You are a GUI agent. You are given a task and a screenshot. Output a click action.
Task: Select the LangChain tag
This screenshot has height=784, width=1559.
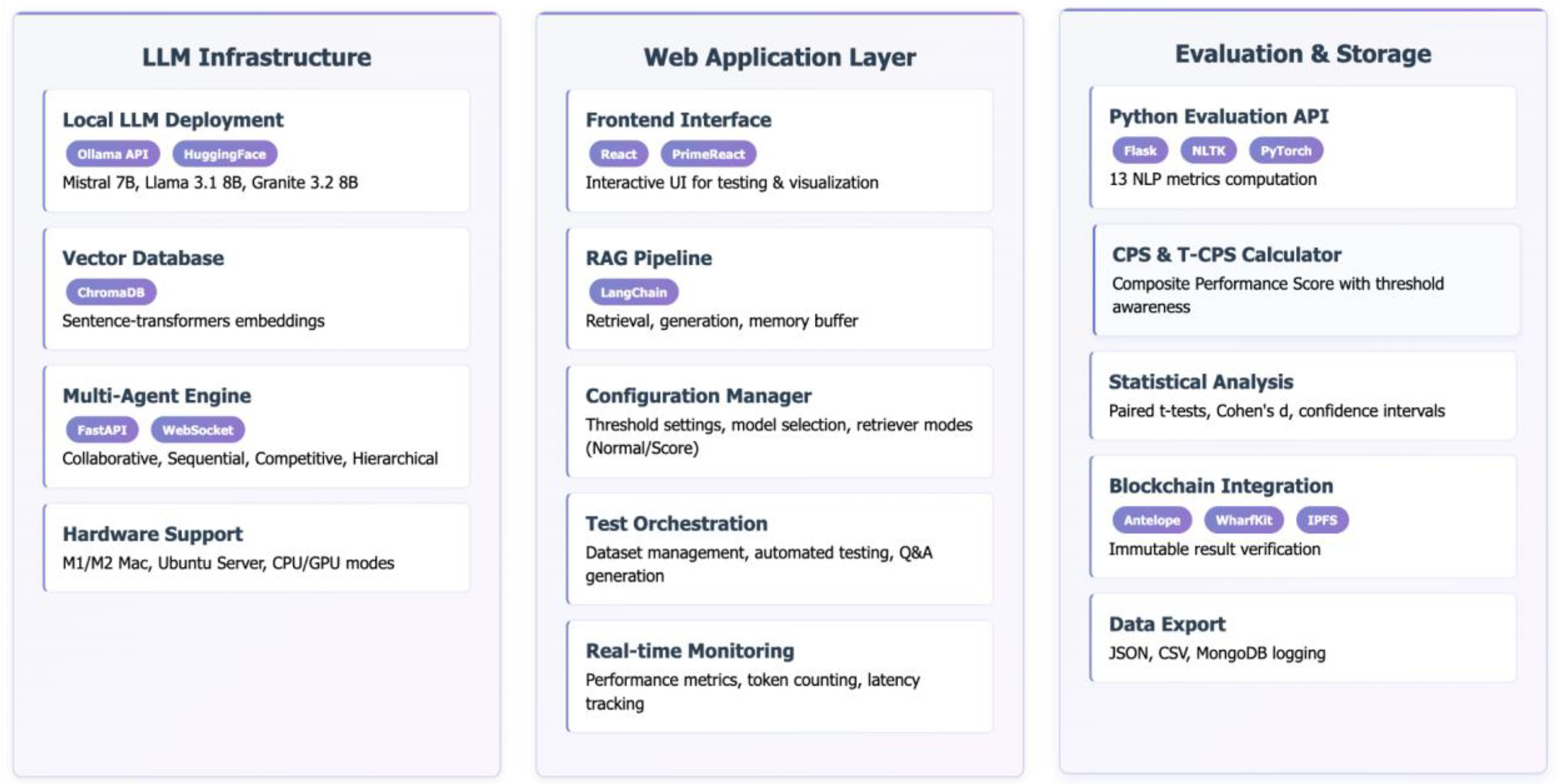tap(633, 292)
